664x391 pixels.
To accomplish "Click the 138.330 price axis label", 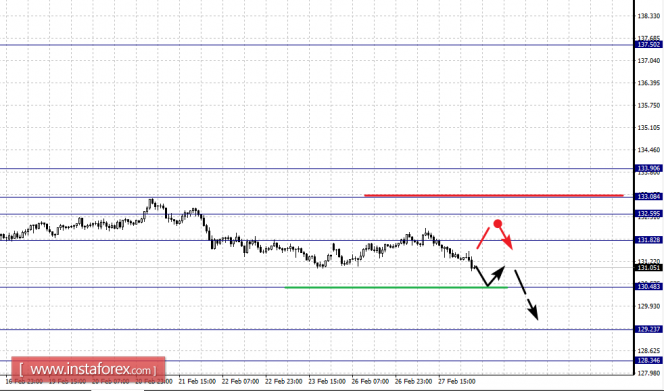I will tap(649, 16).
